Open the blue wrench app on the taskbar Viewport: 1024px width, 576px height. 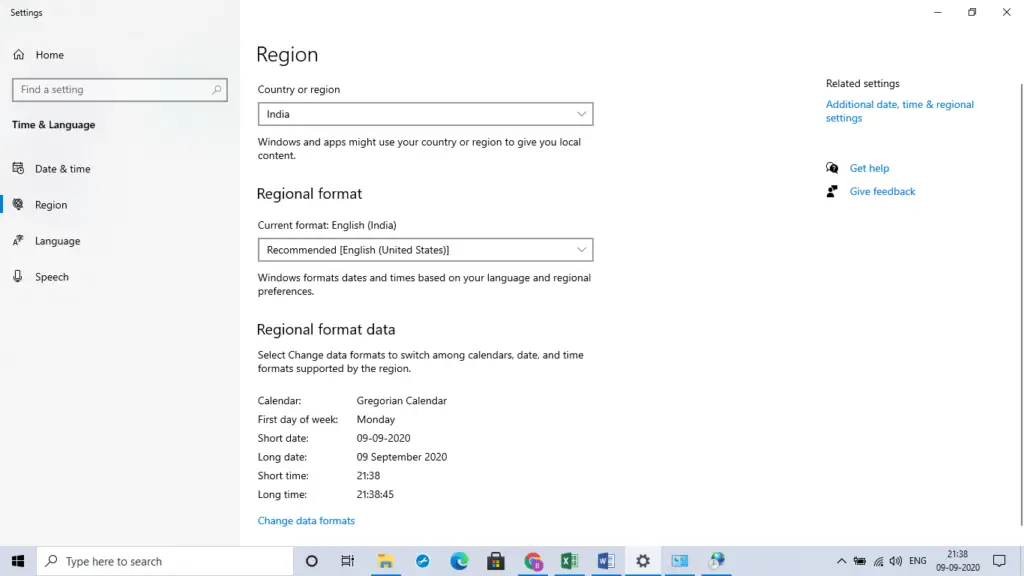pyautogui.click(x=423, y=561)
